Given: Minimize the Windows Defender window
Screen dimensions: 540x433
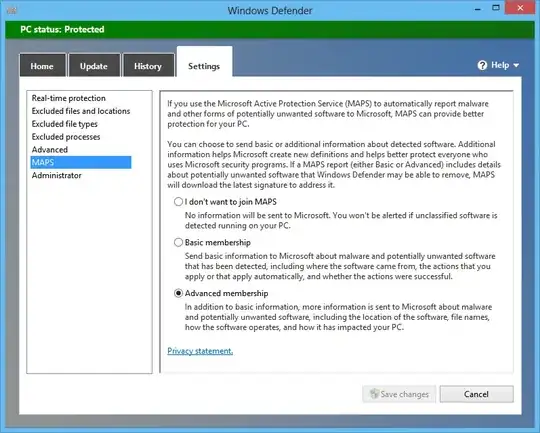Looking at the screenshot, I should tap(477, 8).
